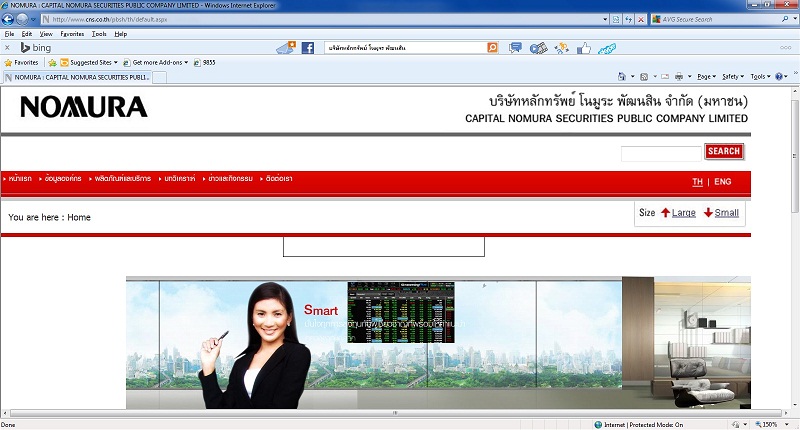Switch language to TH
The width and height of the screenshot is (800, 430).
point(697,182)
